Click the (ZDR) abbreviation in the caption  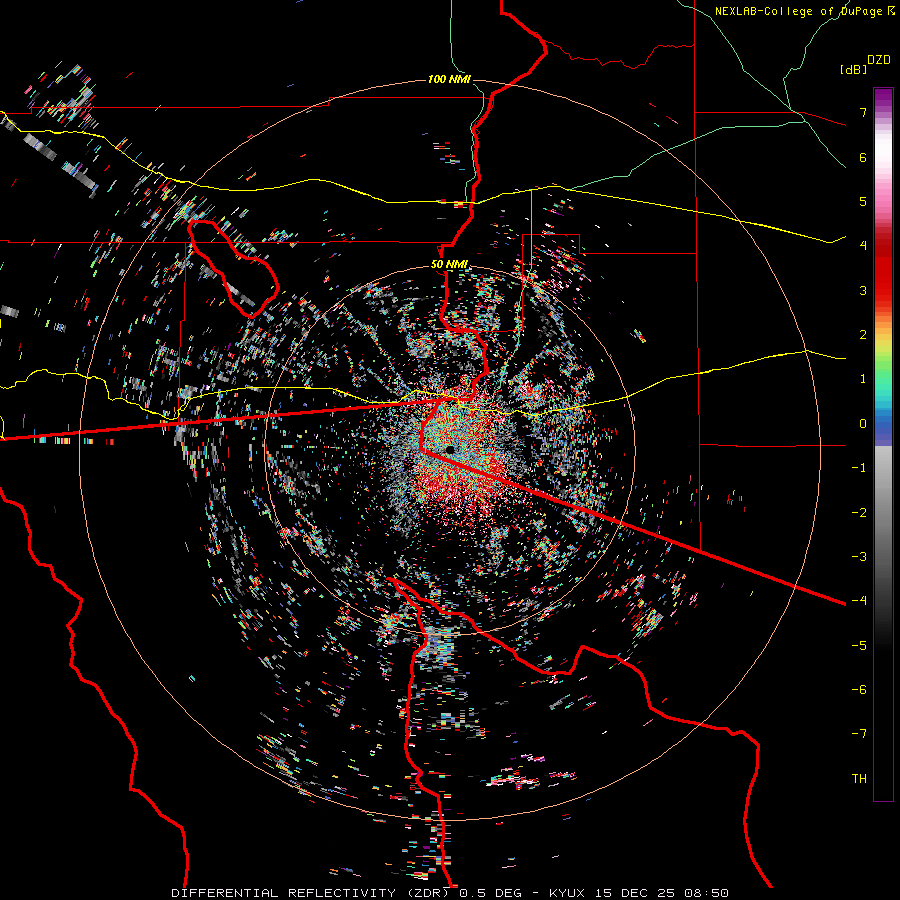(430, 893)
